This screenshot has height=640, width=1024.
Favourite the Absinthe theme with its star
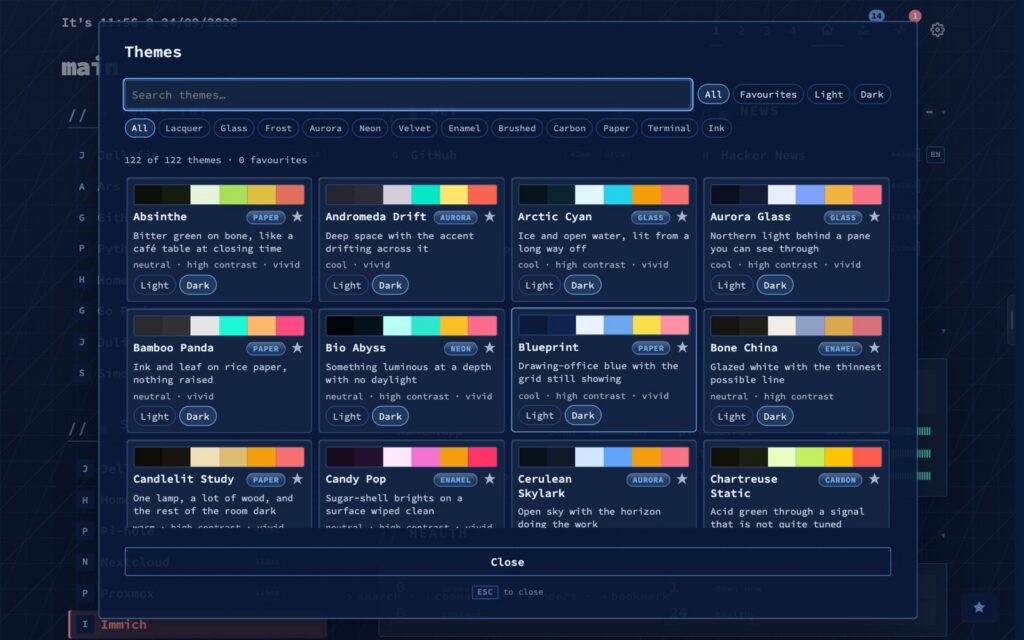[x=297, y=217]
